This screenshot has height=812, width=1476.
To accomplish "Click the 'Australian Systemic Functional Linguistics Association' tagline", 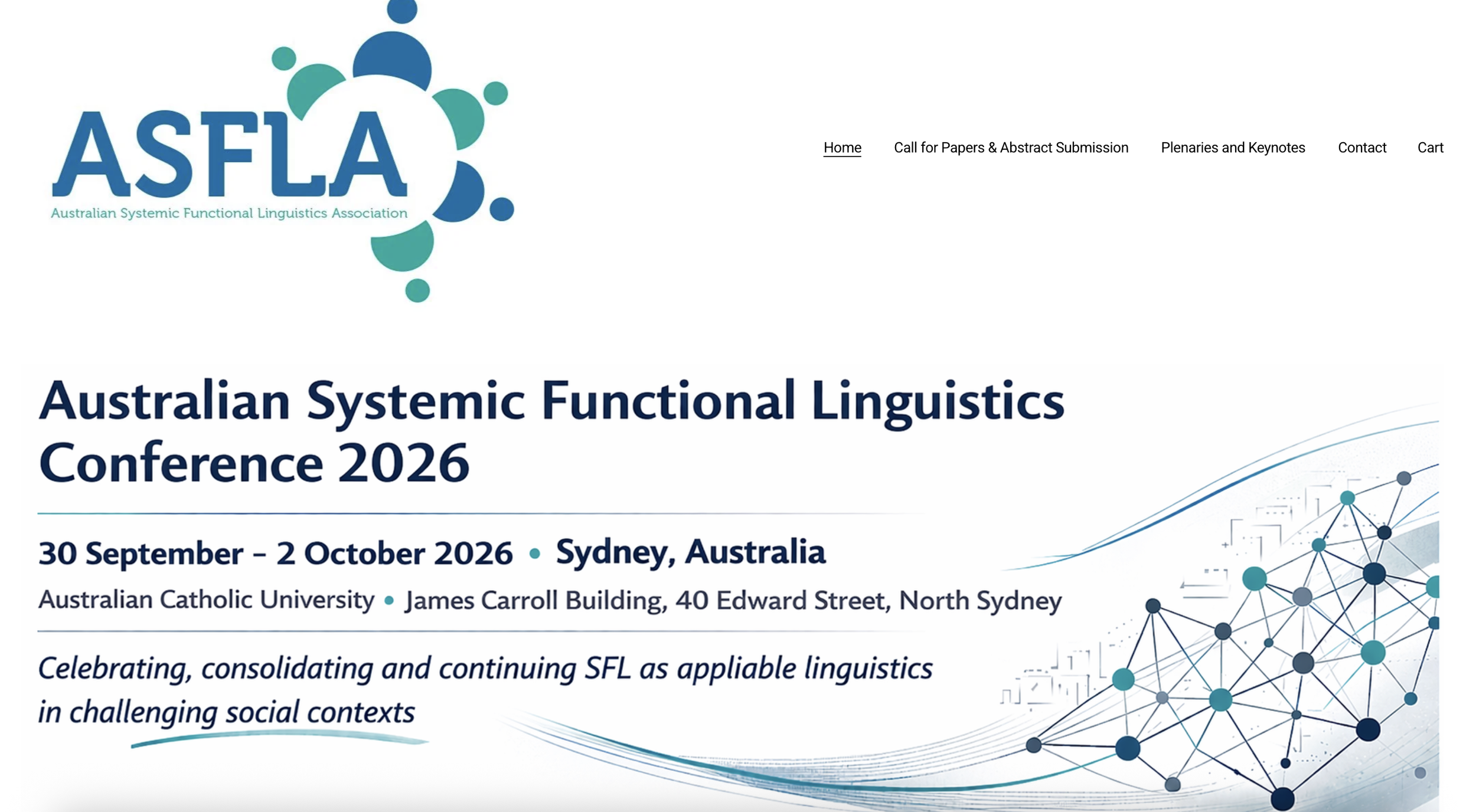I will (229, 213).
